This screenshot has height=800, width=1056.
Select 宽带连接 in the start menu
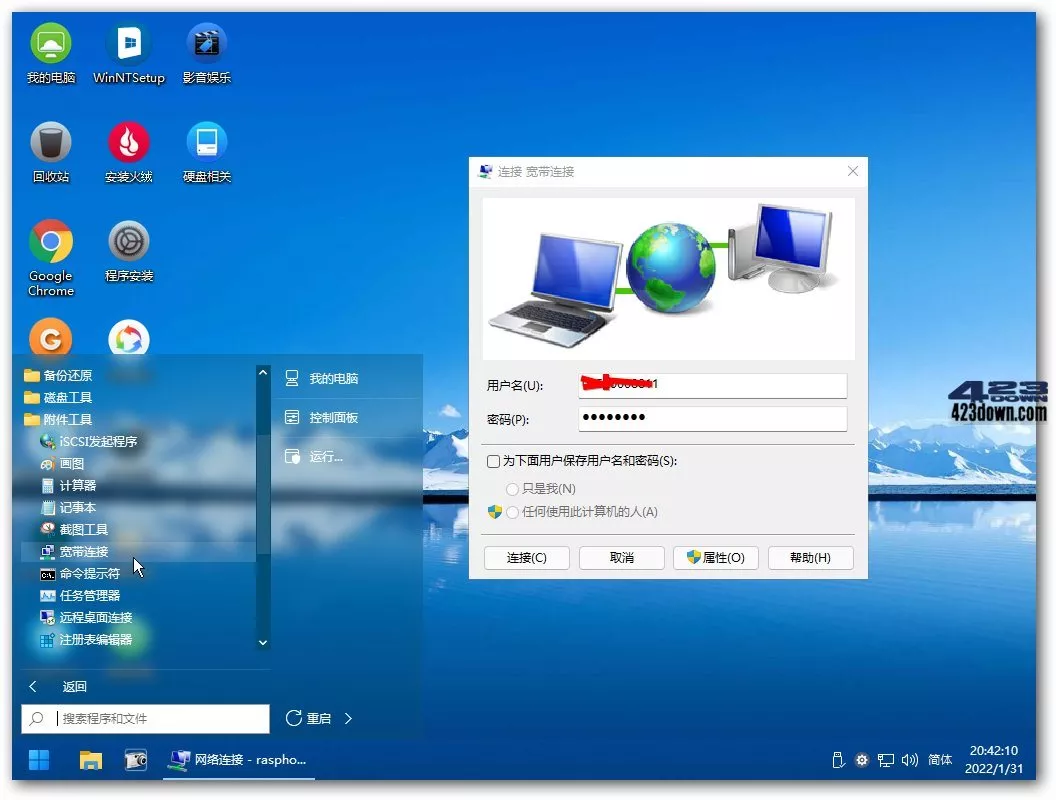pos(83,552)
